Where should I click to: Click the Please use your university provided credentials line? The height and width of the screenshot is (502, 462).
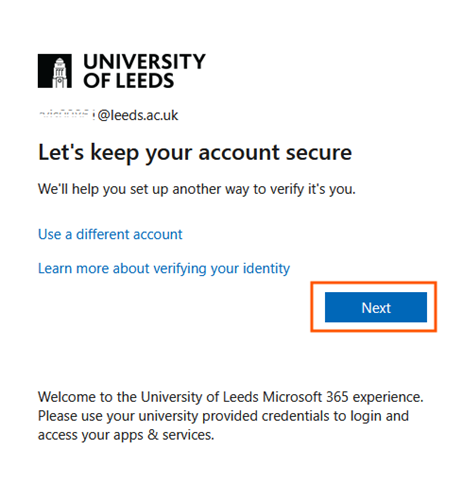[x=223, y=416]
